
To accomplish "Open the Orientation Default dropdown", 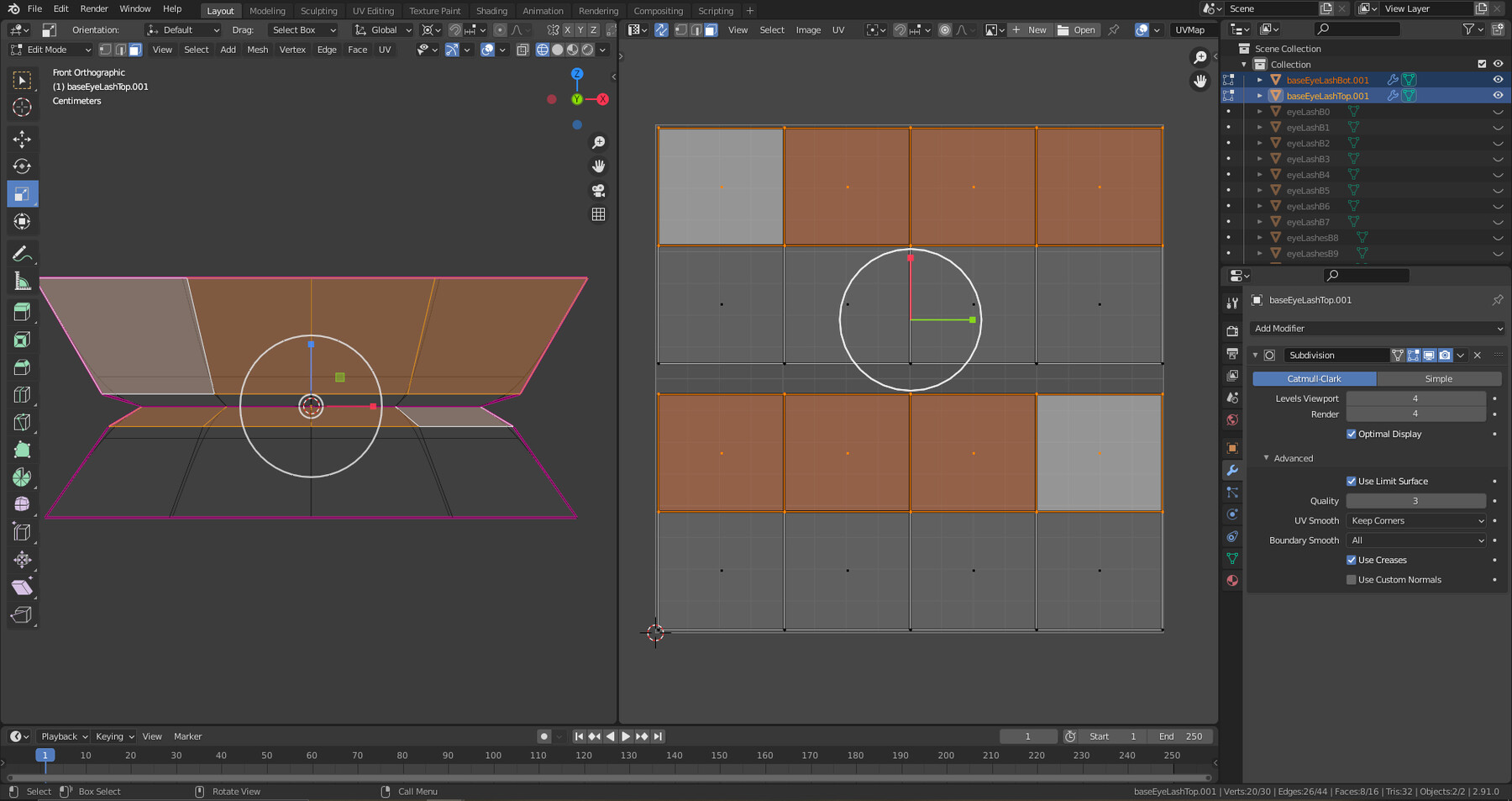I will click(x=182, y=29).
